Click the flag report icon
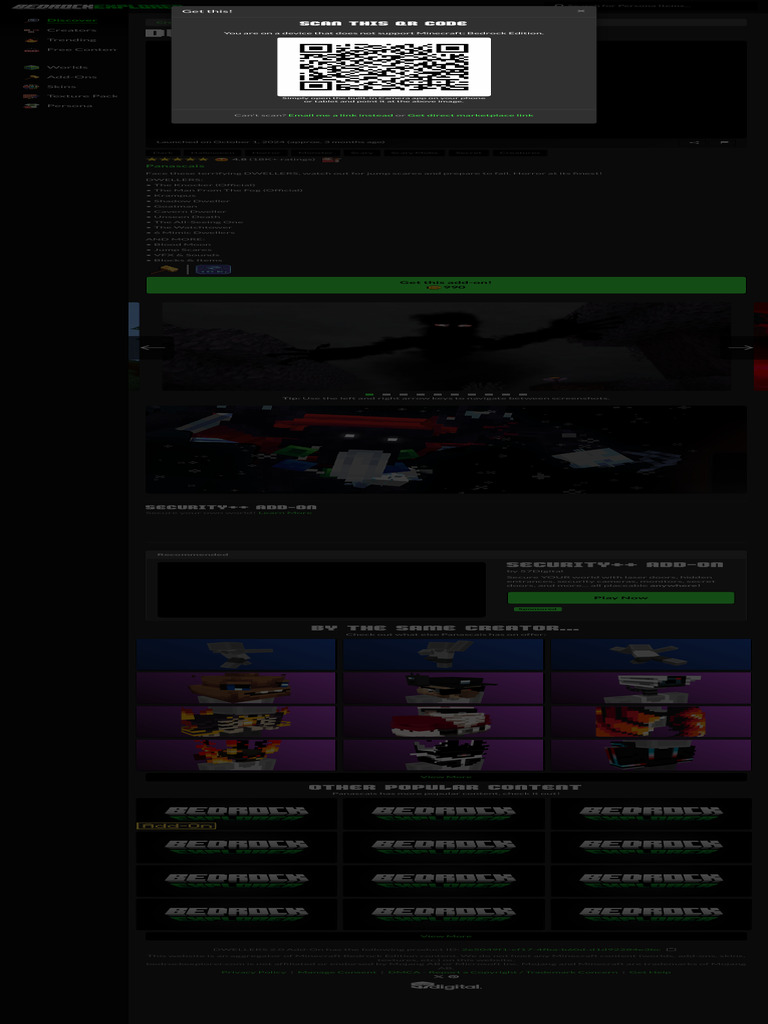The image size is (768, 1024). [724, 142]
